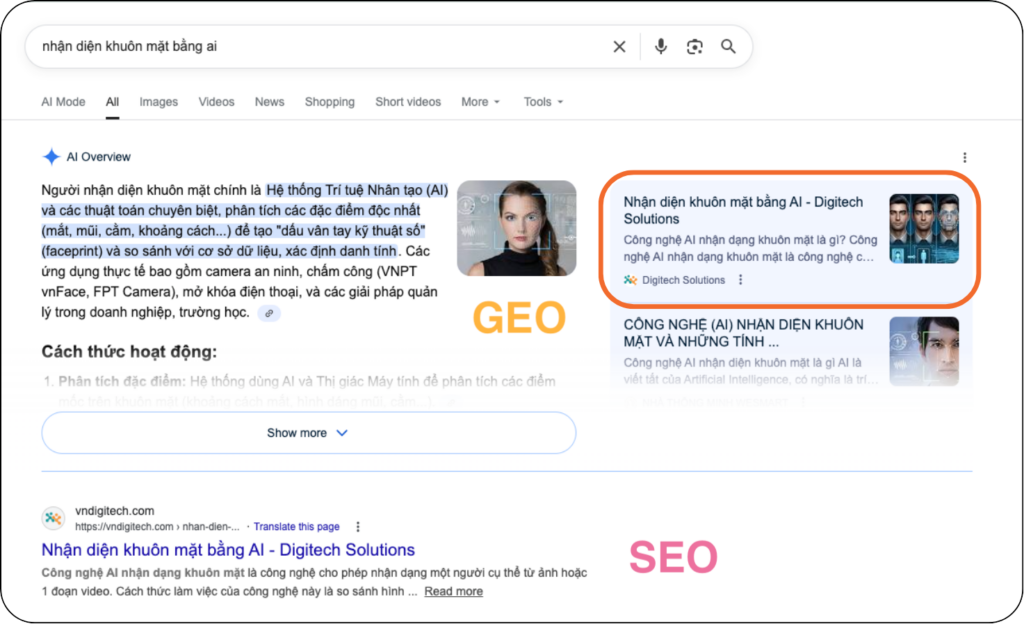Open Google Lens image search icon
Screen dimensions: 1024x624
point(694,47)
